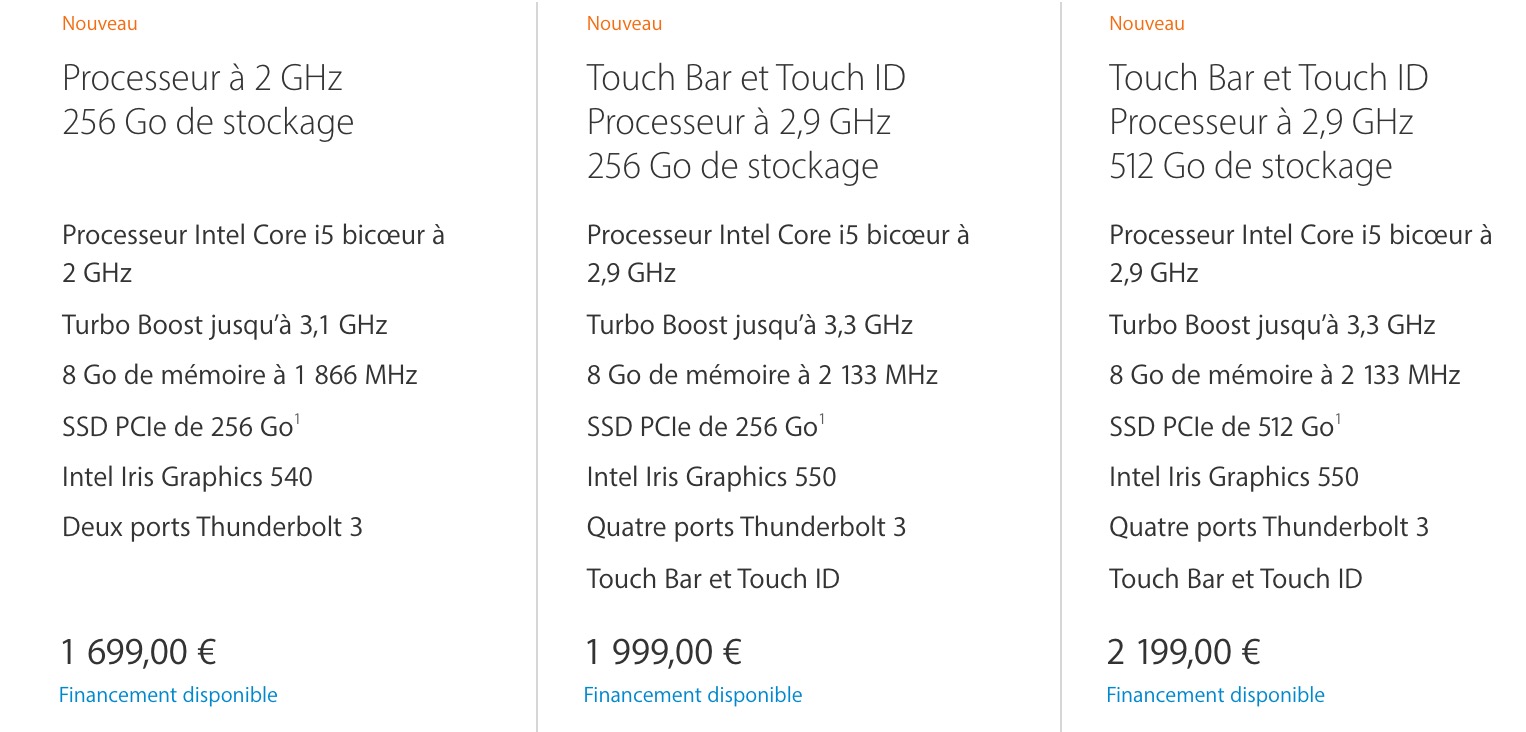Click "8 Go de mémoire à 1 866 MHz"
This screenshot has width=1526, height=732.
click(x=239, y=375)
